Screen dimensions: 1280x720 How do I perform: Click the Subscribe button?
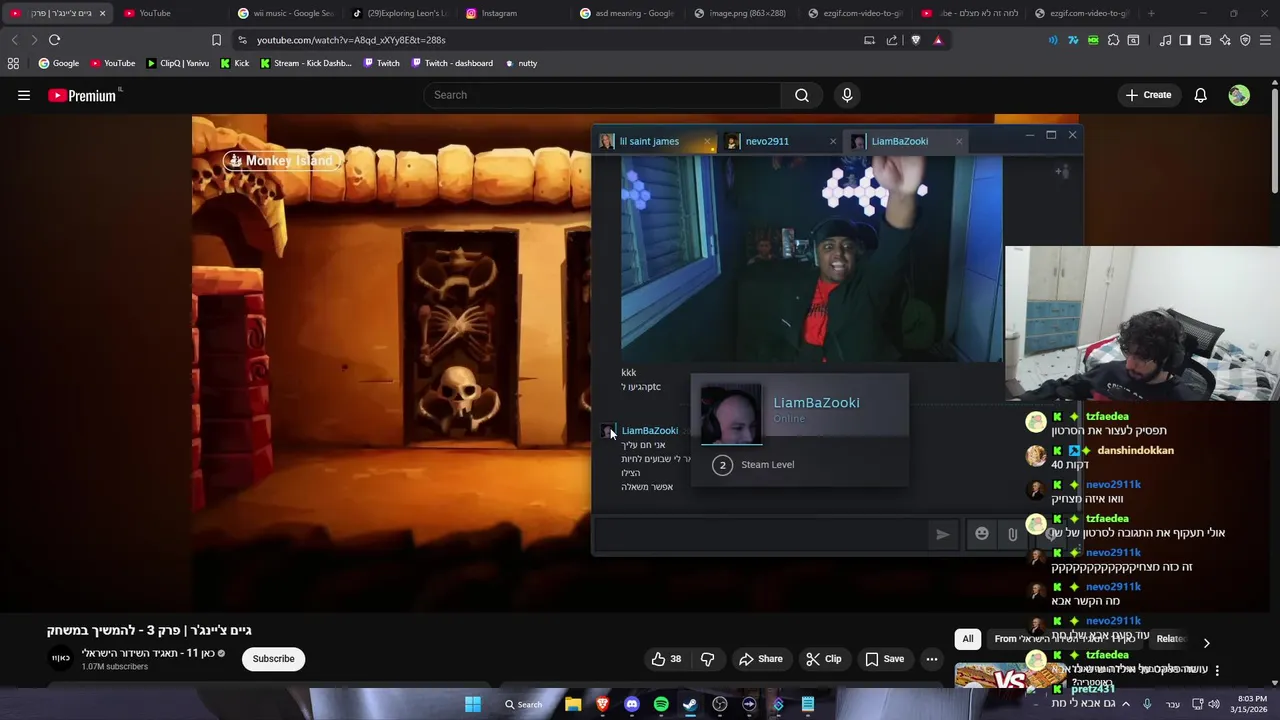[x=273, y=659]
